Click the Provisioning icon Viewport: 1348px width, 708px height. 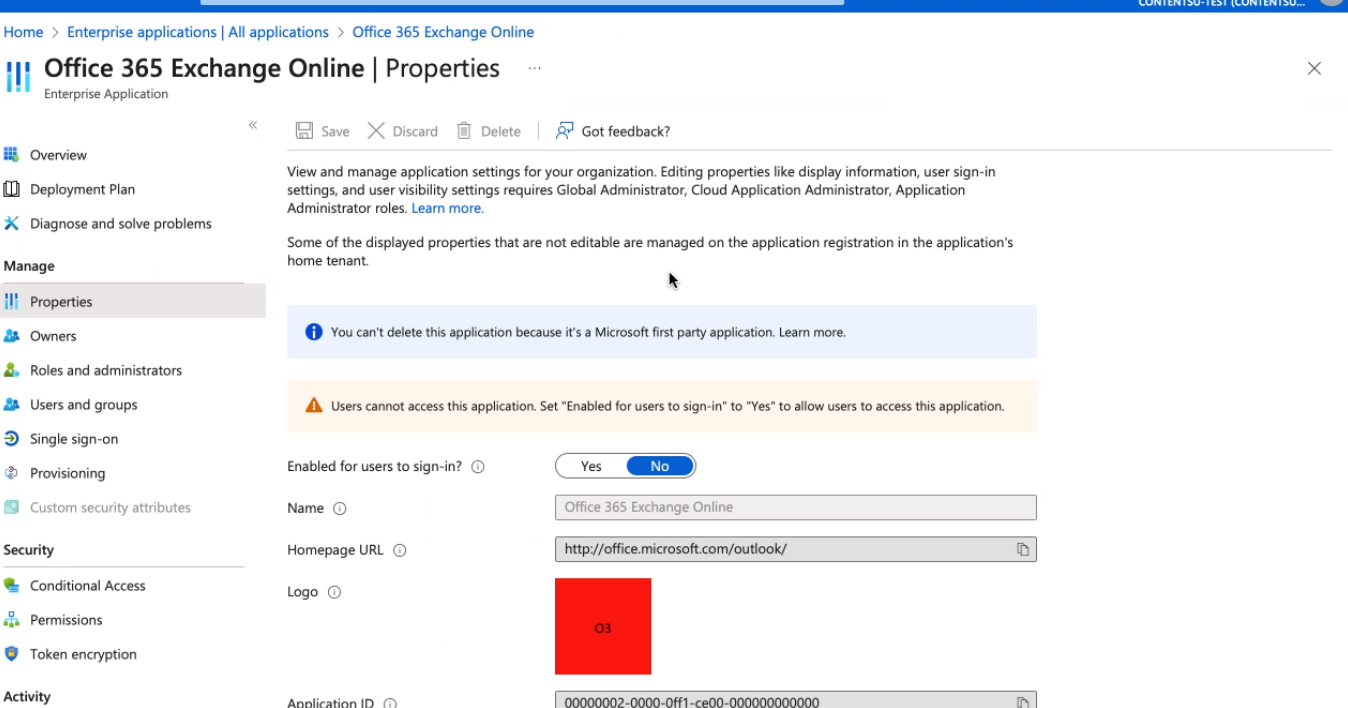[x=11, y=473]
